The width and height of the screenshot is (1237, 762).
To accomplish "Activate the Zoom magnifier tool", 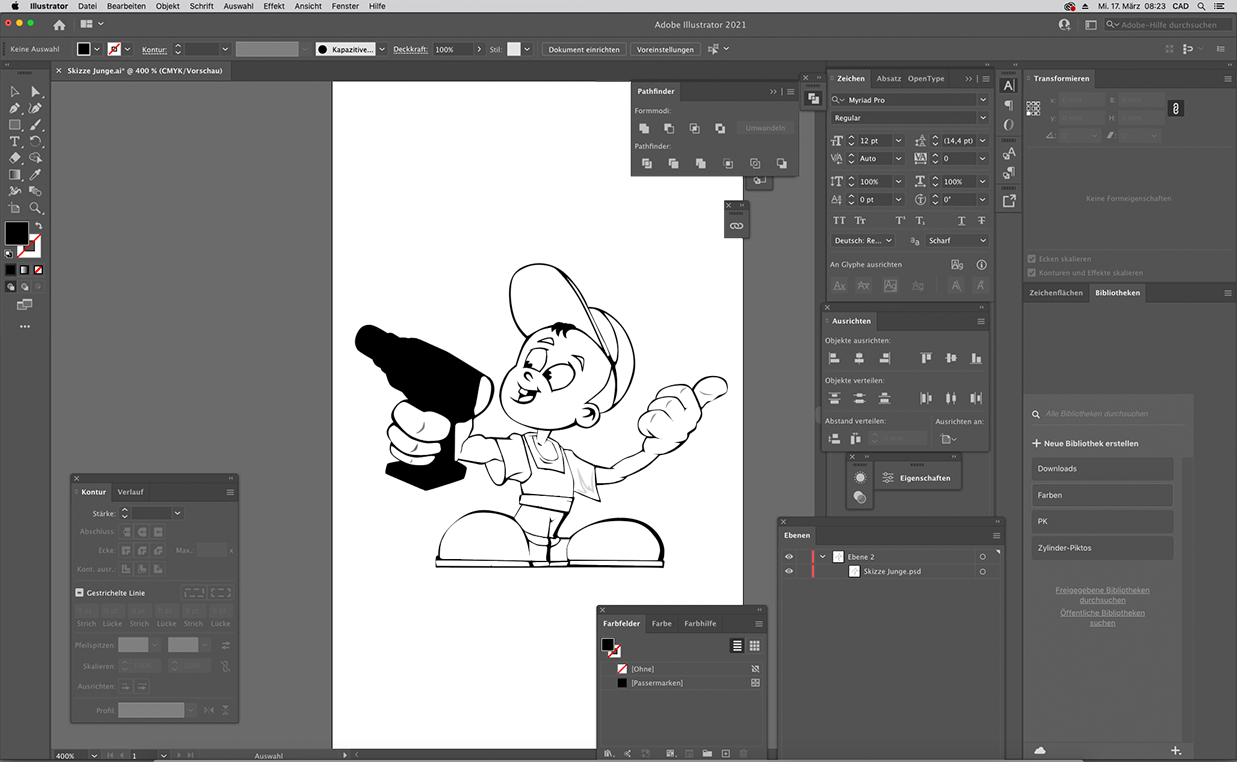I will pyautogui.click(x=36, y=208).
